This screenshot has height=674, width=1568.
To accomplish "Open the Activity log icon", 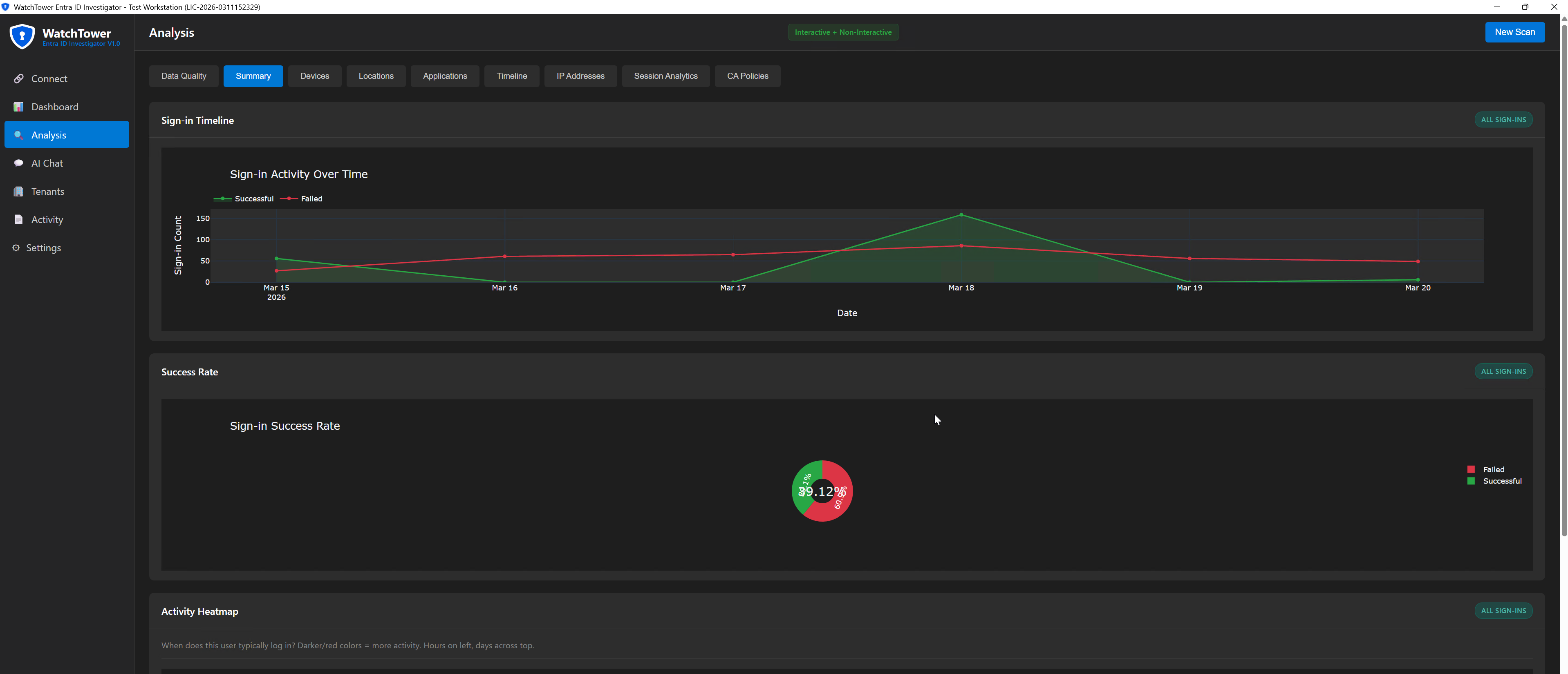I will [x=19, y=219].
